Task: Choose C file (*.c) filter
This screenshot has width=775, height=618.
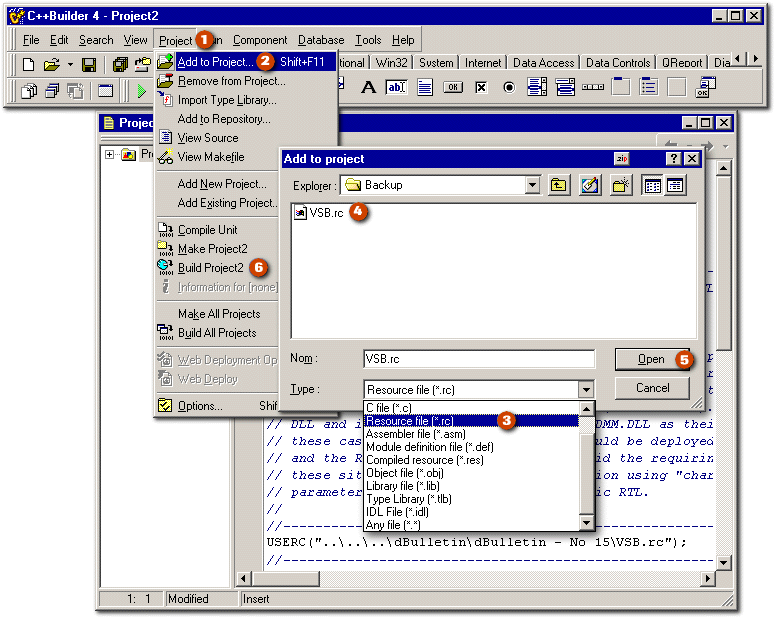Action: click(471, 408)
